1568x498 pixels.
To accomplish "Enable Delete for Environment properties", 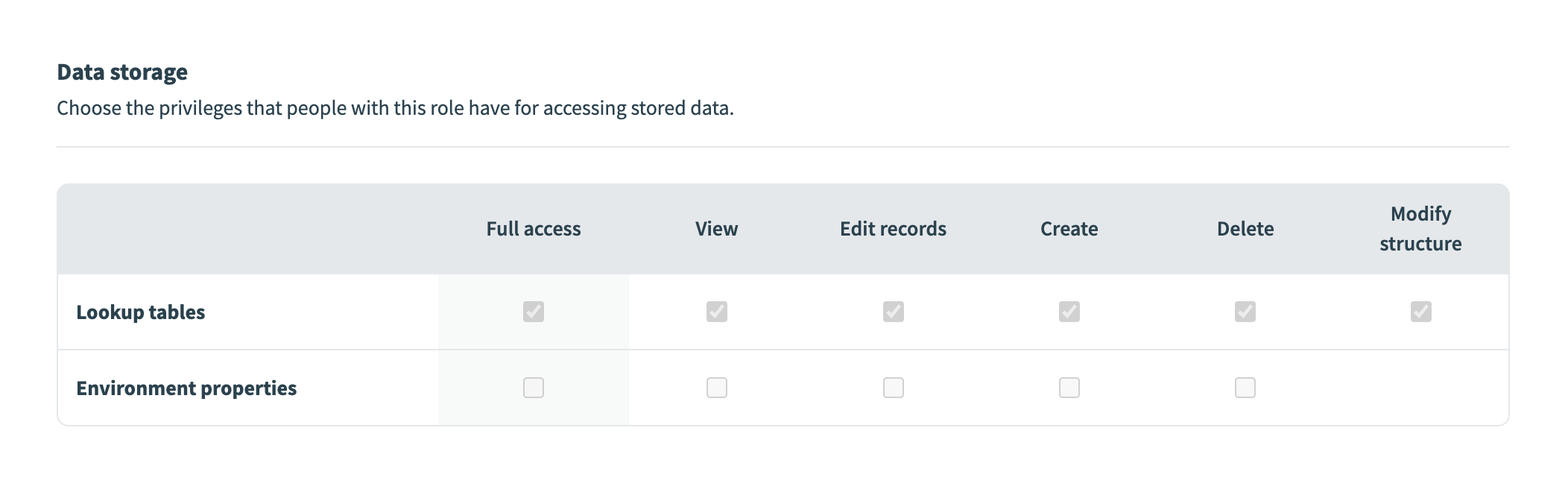I will (x=1245, y=388).
